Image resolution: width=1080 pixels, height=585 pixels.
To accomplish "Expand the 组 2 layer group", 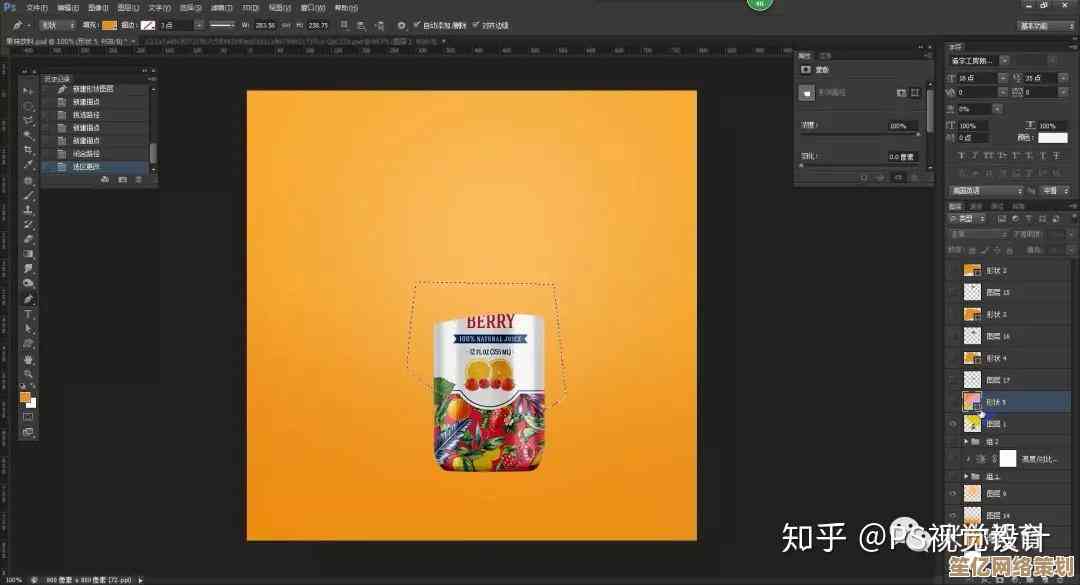I will click(966, 441).
